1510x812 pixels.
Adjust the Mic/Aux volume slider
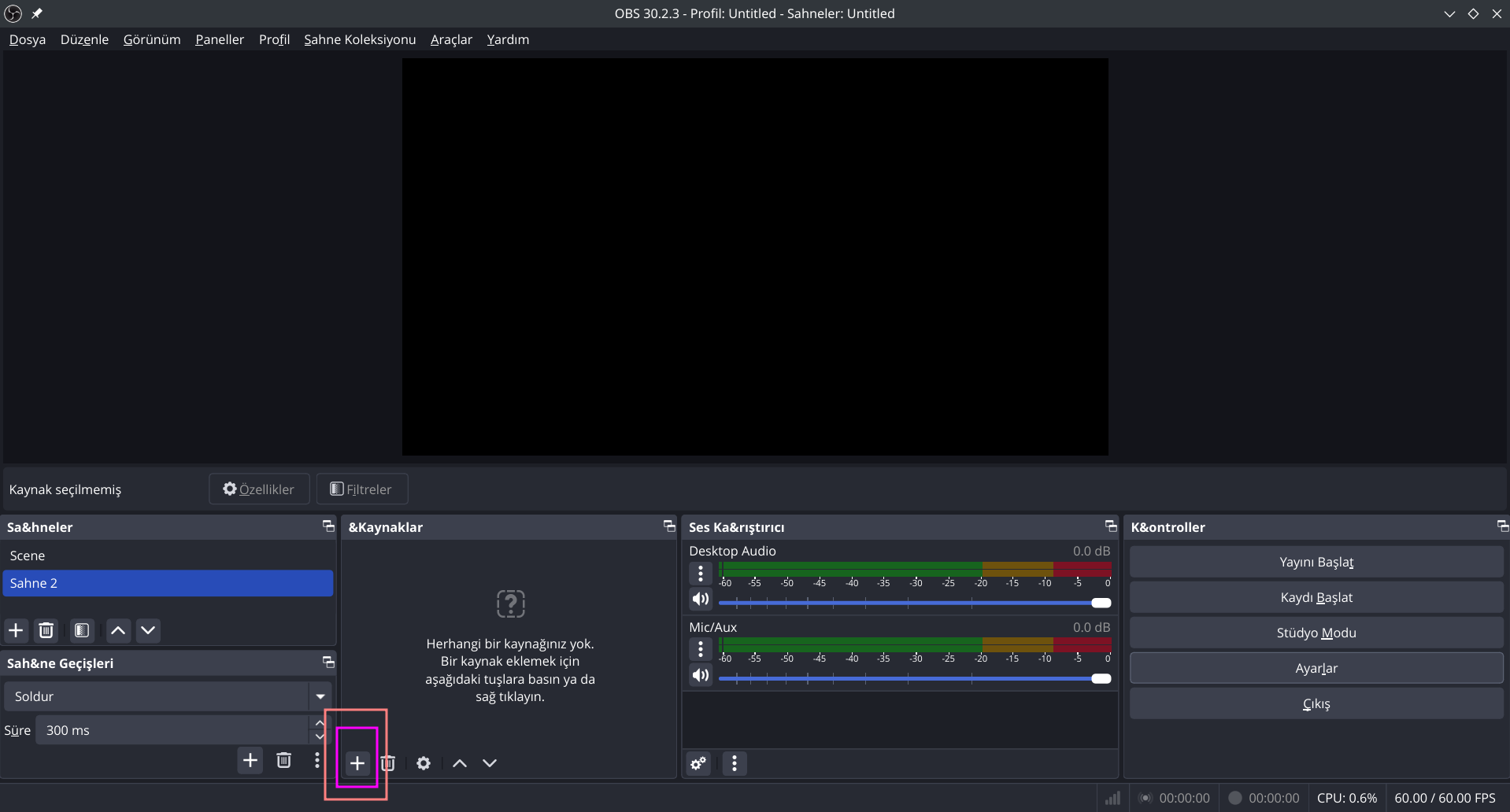pyautogui.click(x=915, y=678)
